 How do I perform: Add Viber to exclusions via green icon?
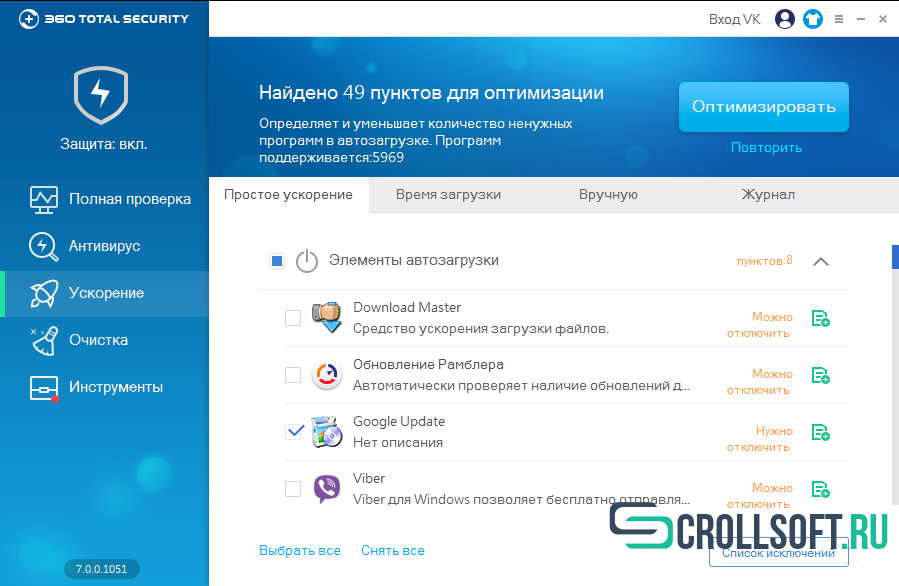click(x=821, y=489)
